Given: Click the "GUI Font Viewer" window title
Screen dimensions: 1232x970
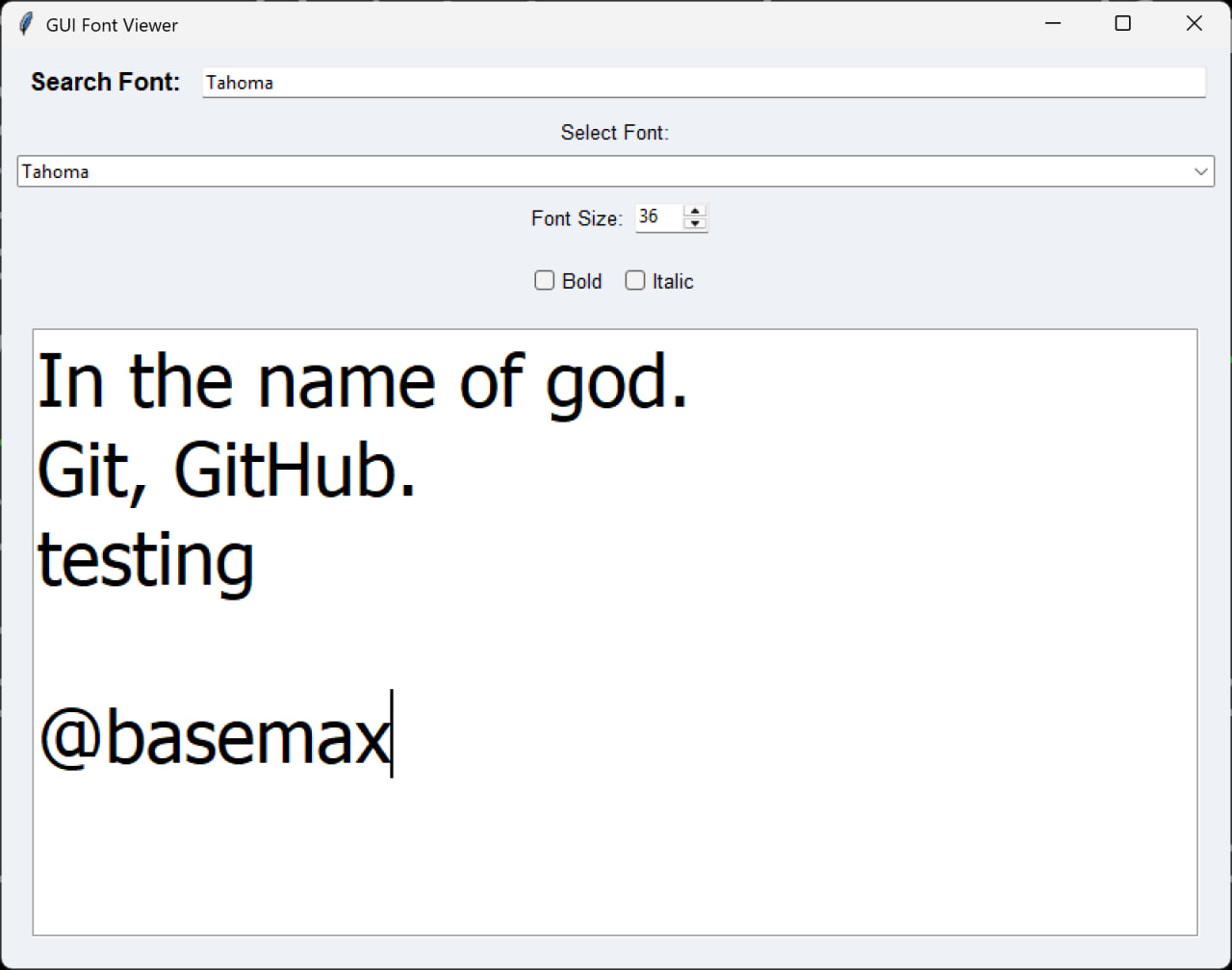Looking at the screenshot, I should pyautogui.click(x=112, y=25).
